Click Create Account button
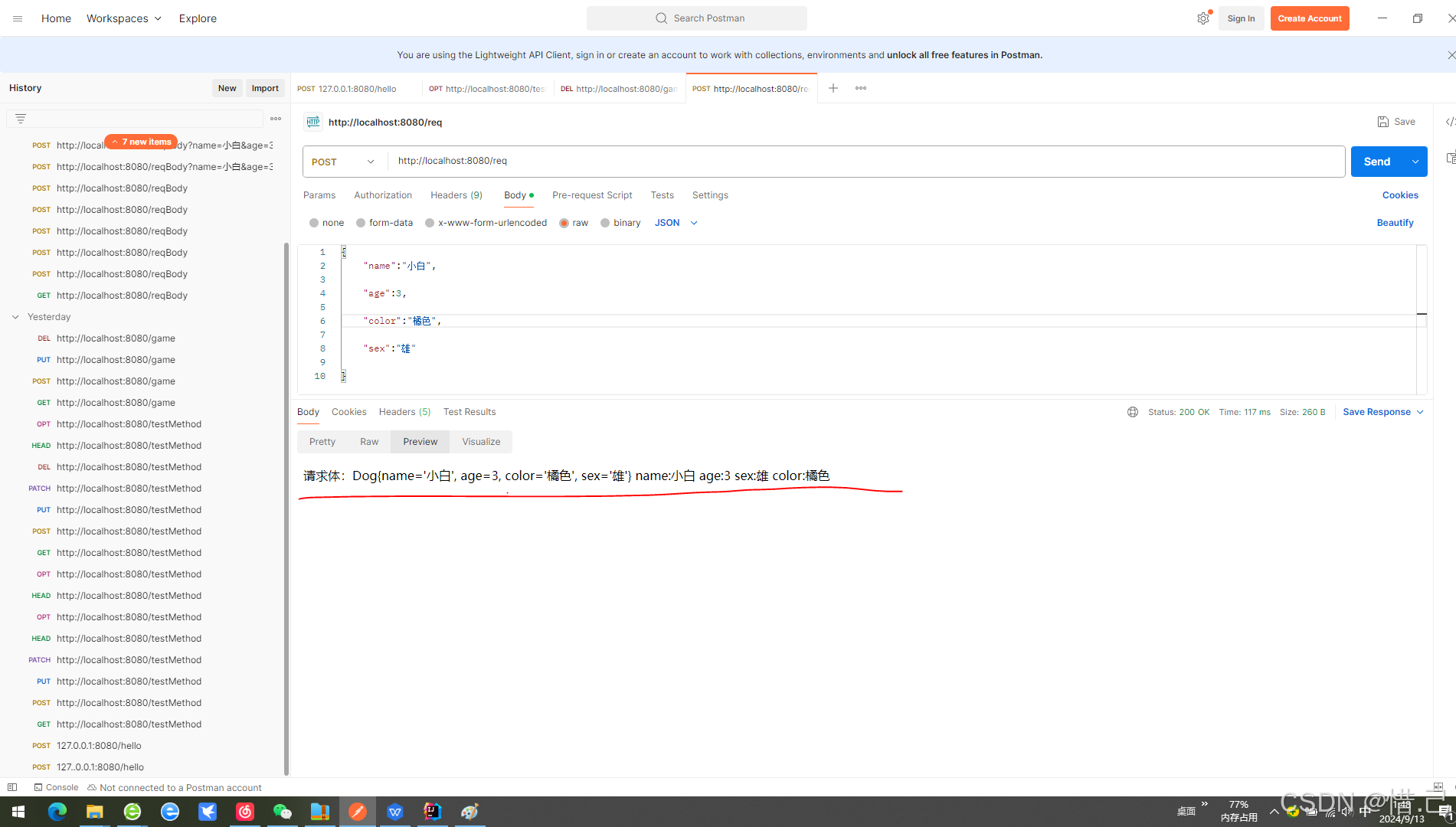 (1310, 18)
